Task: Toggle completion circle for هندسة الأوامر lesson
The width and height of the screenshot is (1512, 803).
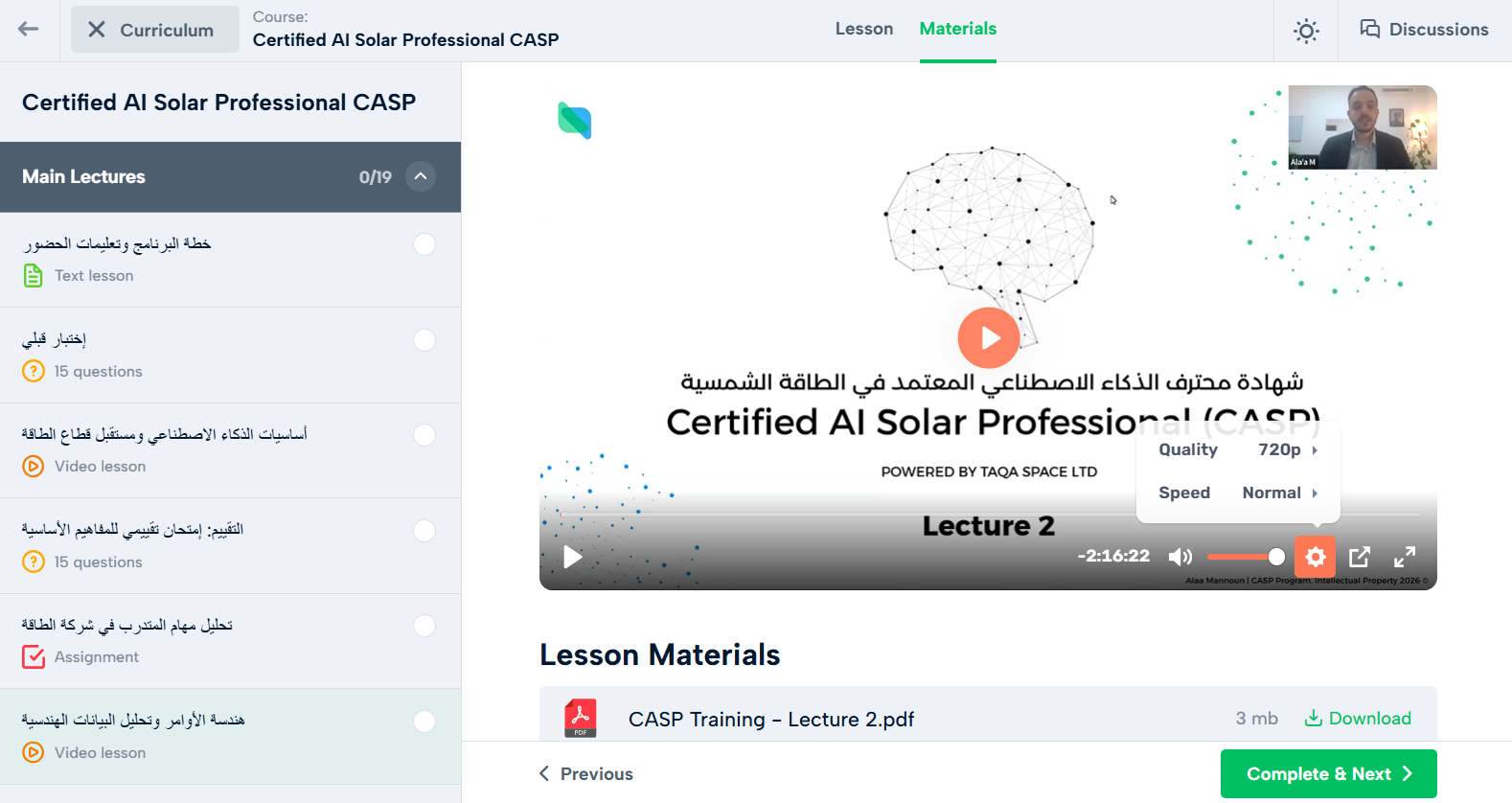Action: click(x=424, y=722)
